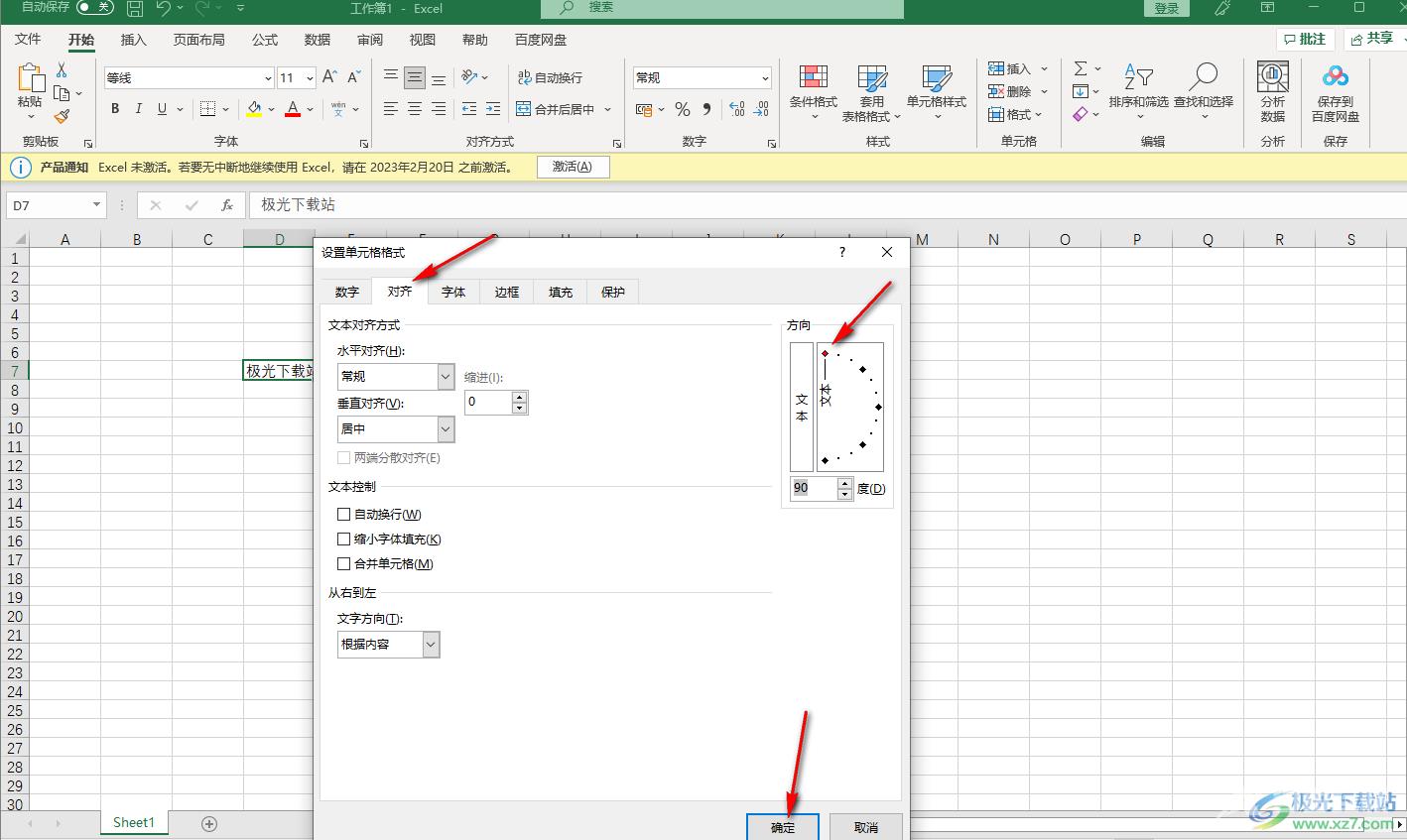Click the Cut scissors icon
The width and height of the screenshot is (1407, 840).
pos(62,70)
